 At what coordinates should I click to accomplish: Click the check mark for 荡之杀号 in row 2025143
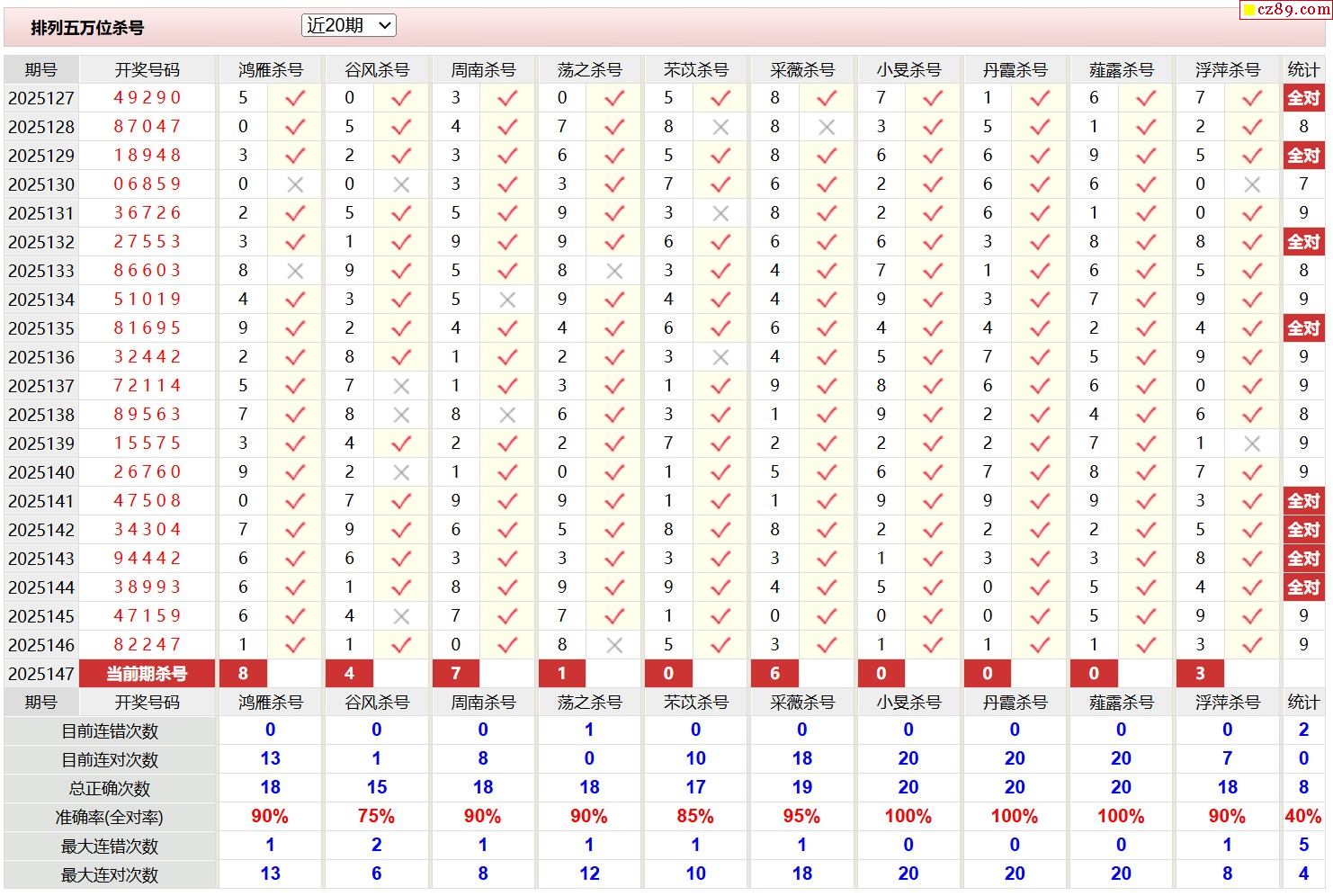[x=614, y=559]
